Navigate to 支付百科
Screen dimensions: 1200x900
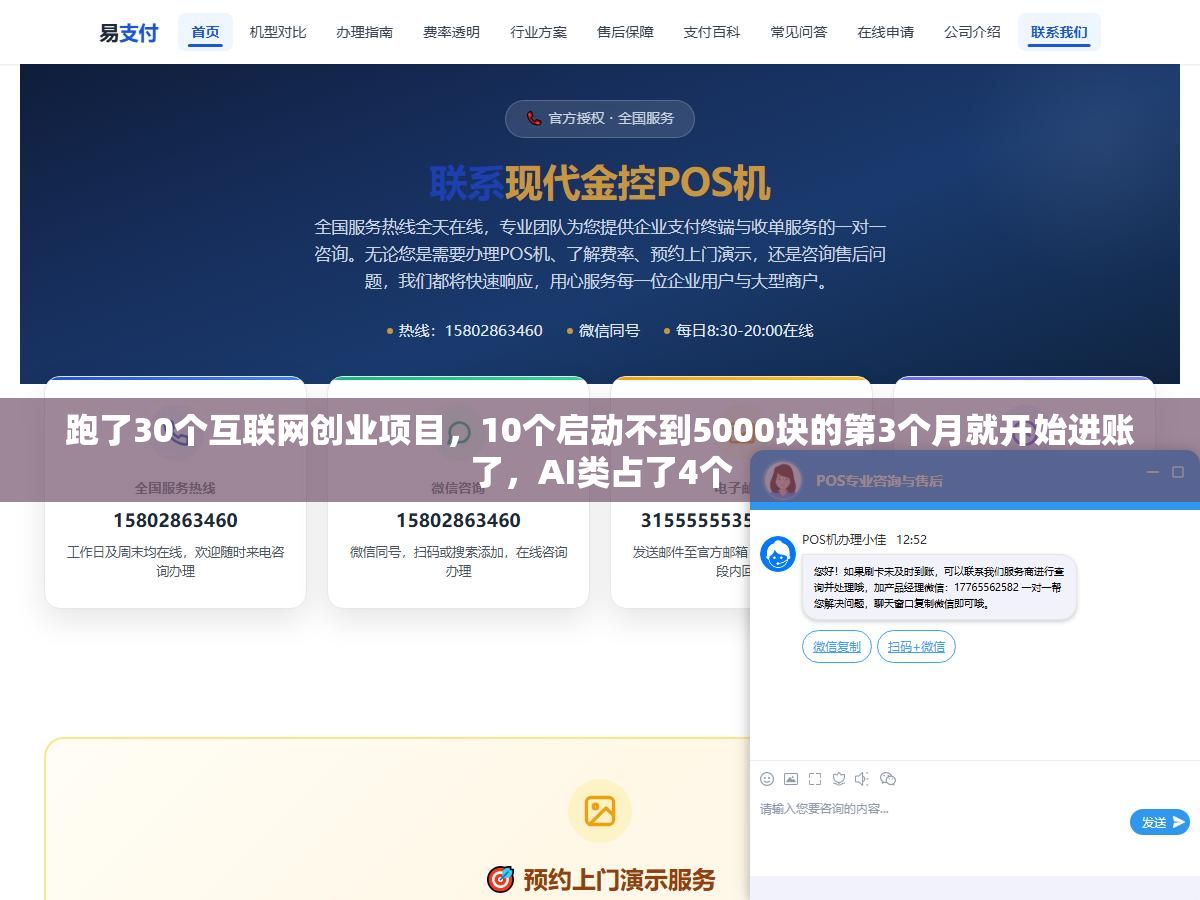pos(712,32)
